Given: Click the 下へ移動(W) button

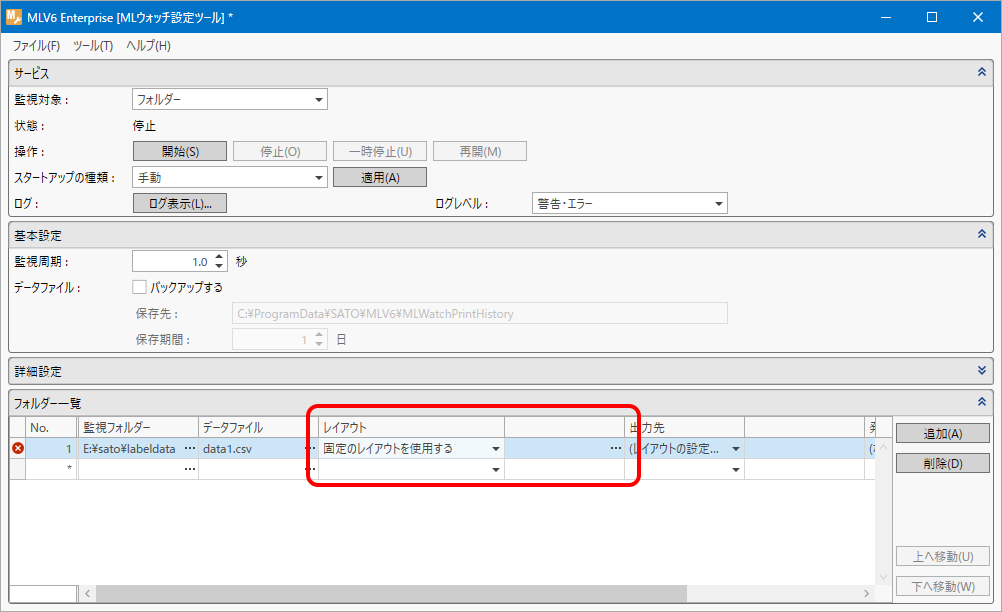Looking at the screenshot, I should click(943, 586).
